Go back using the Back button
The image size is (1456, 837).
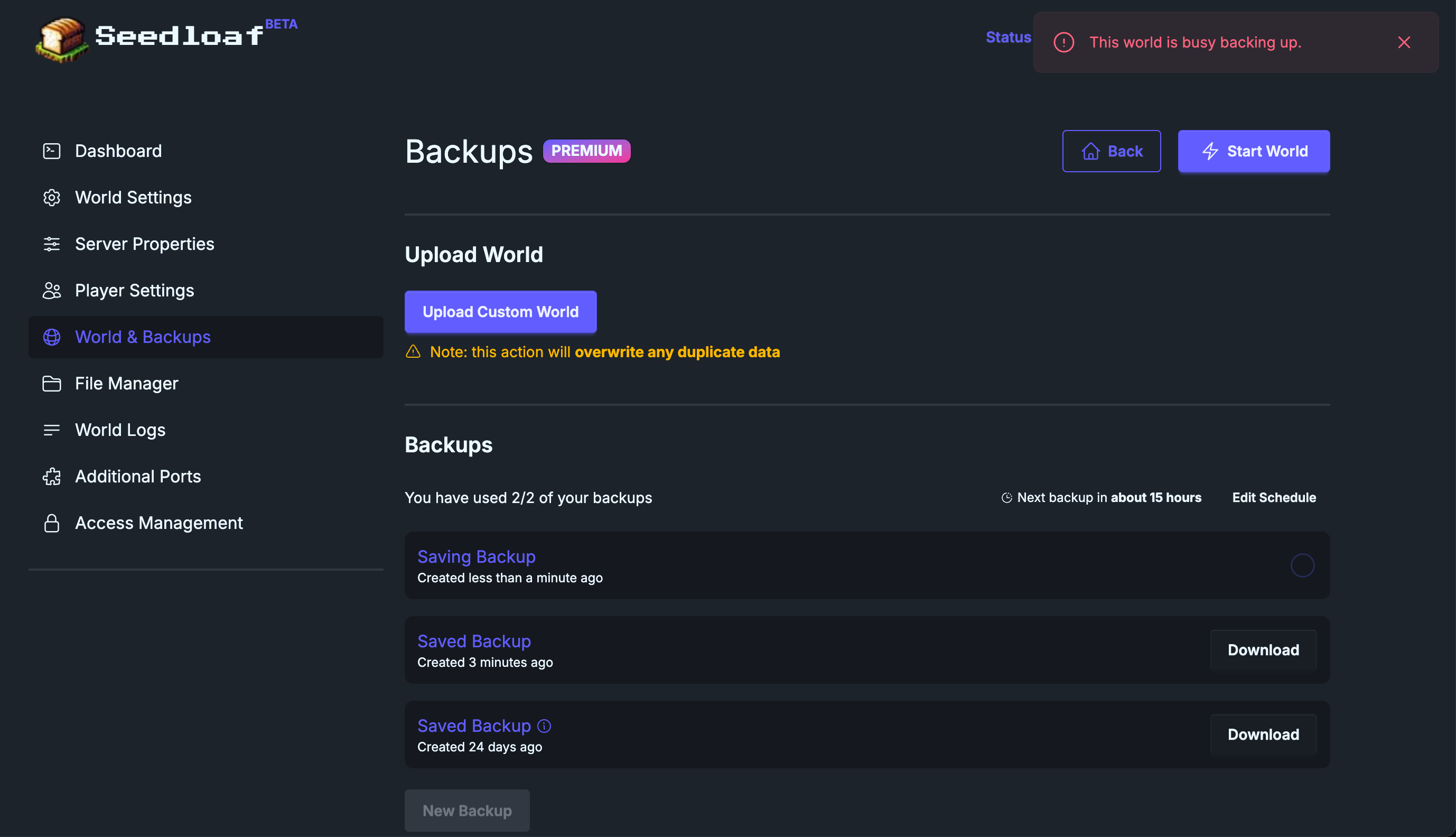[x=1111, y=151]
